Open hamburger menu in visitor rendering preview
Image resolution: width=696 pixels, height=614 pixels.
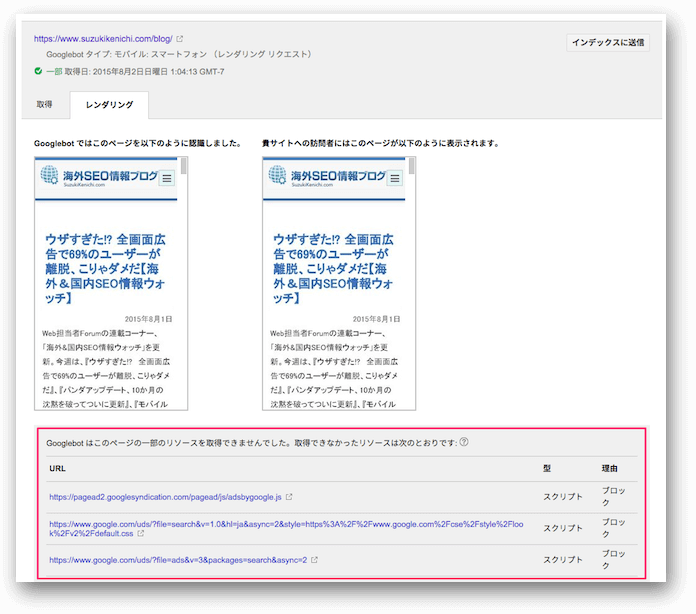(395, 178)
